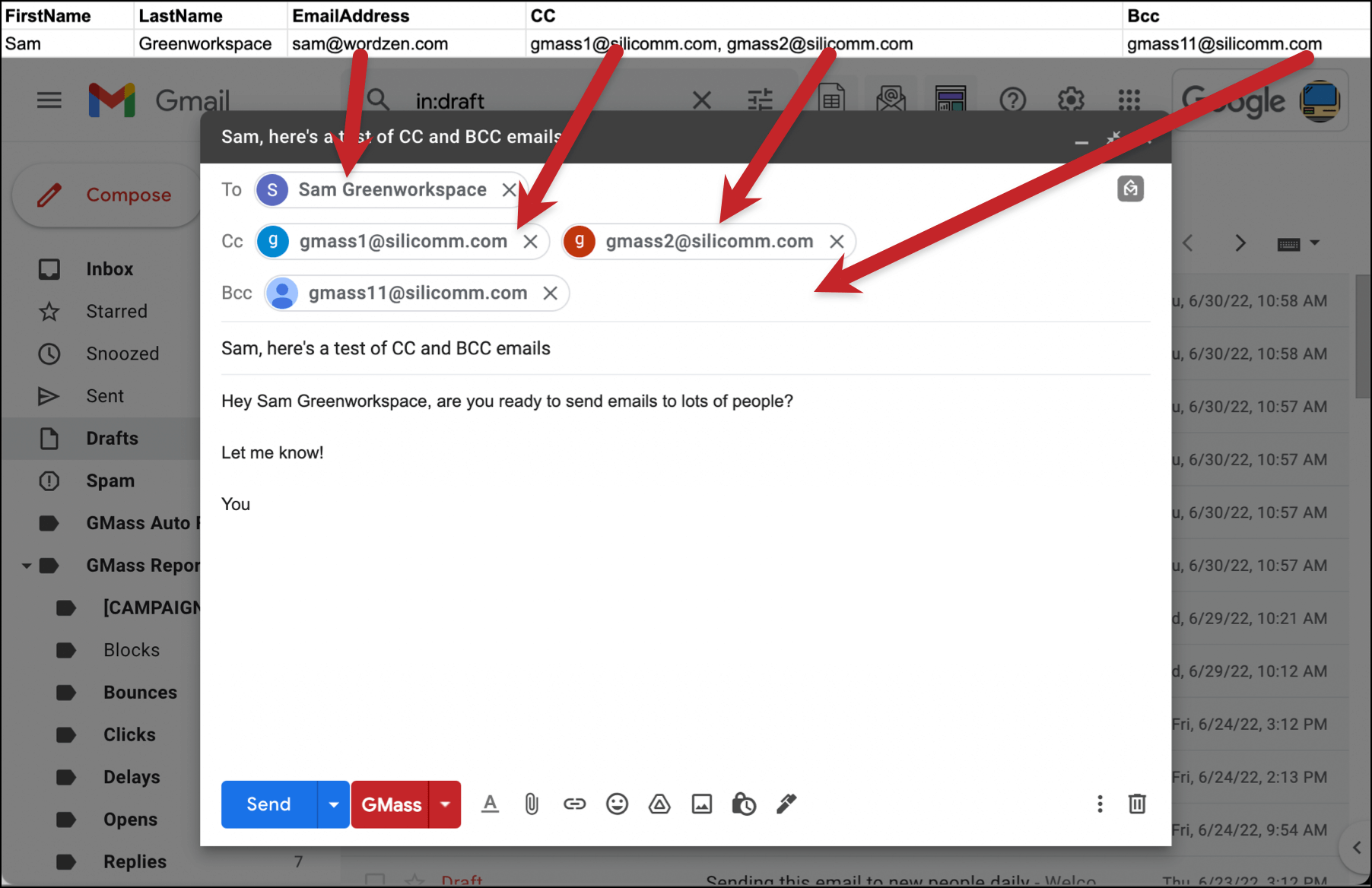
Task: Open GMass settings dropdown arrow
Action: (x=446, y=804)
